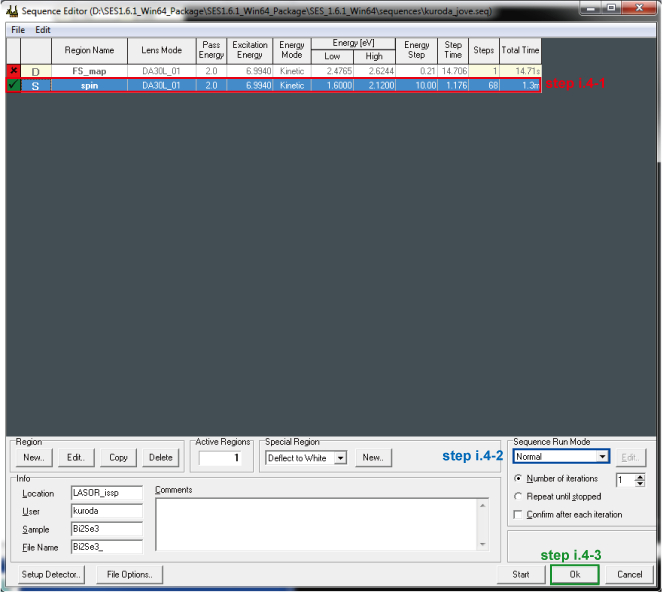Click the DA30L_01 lens mode in FS_map row
Viewport: 662px width, 592px height.
[x=162, y=71]
